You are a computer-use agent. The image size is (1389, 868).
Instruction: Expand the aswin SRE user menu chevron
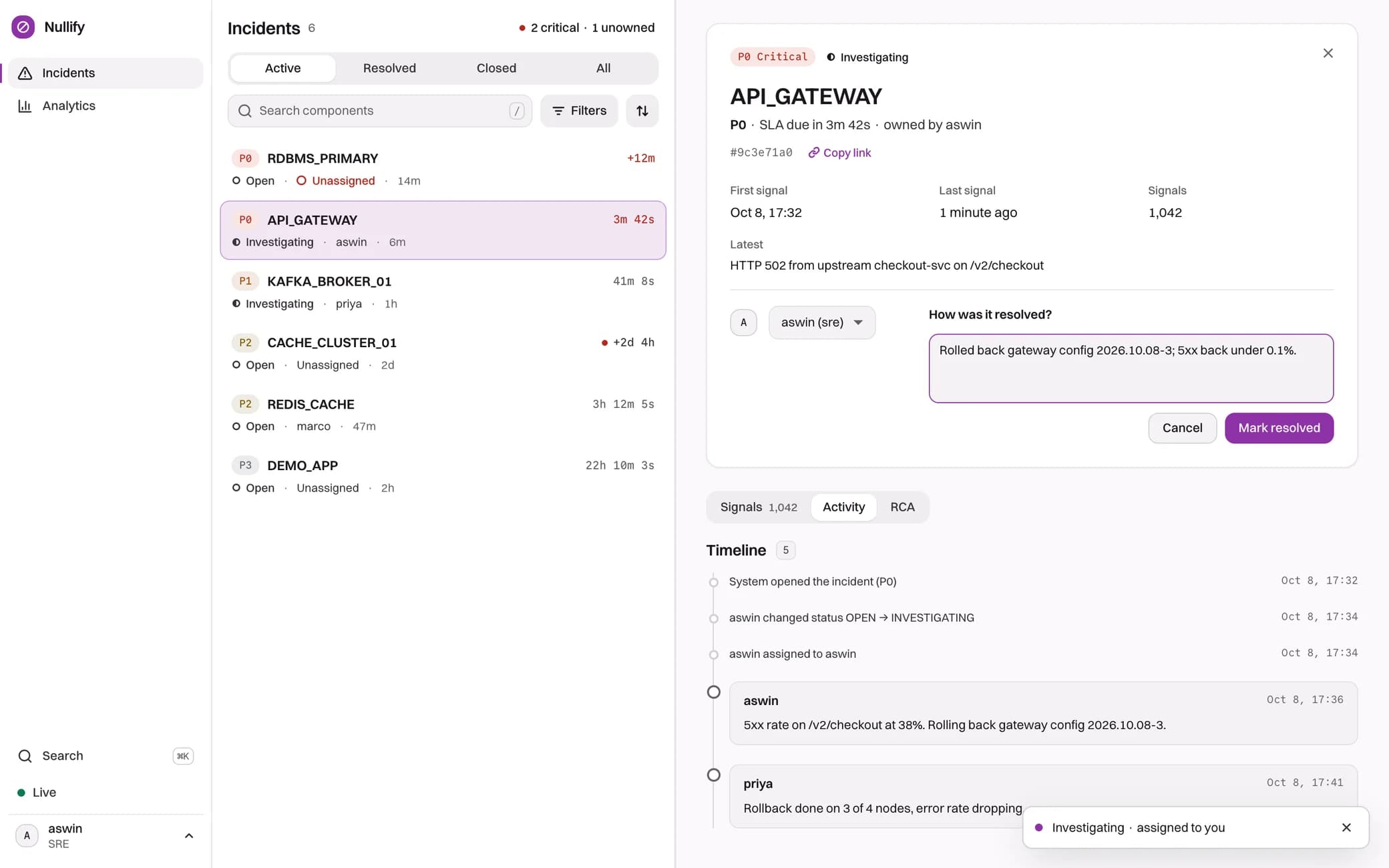pyautogui.click(x=189, y=836)
